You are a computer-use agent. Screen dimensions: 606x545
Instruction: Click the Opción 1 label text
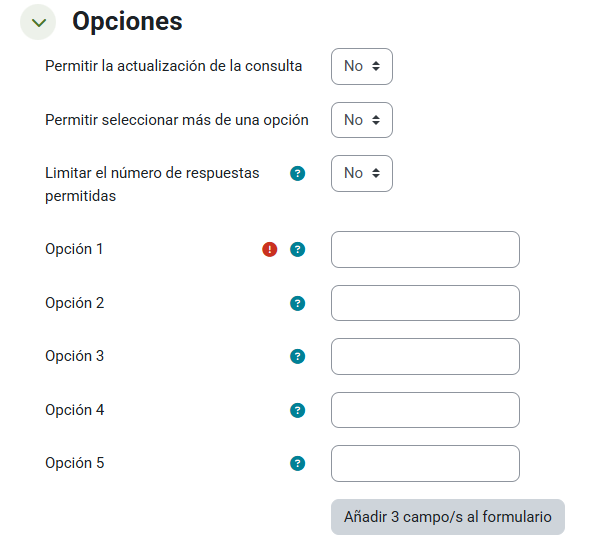pyautogui.click(x=74, y=249)
